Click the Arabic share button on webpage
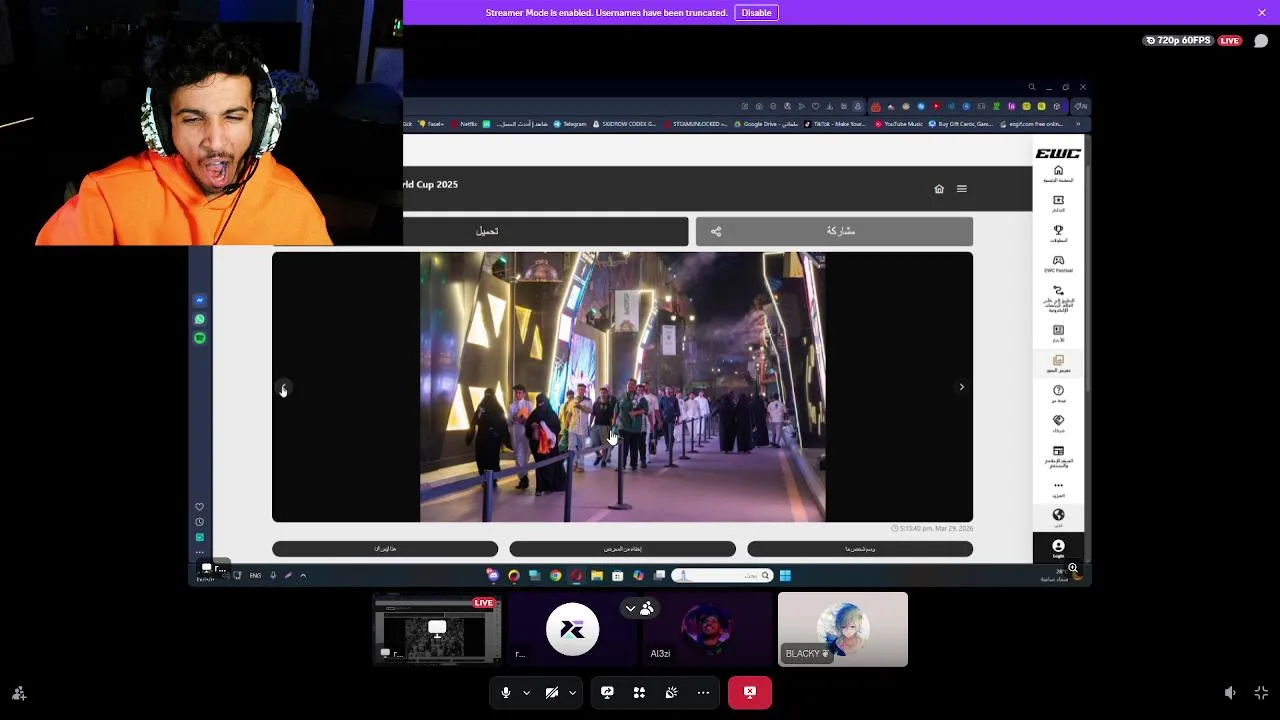The image size is (1280, 720). (834, 231)
